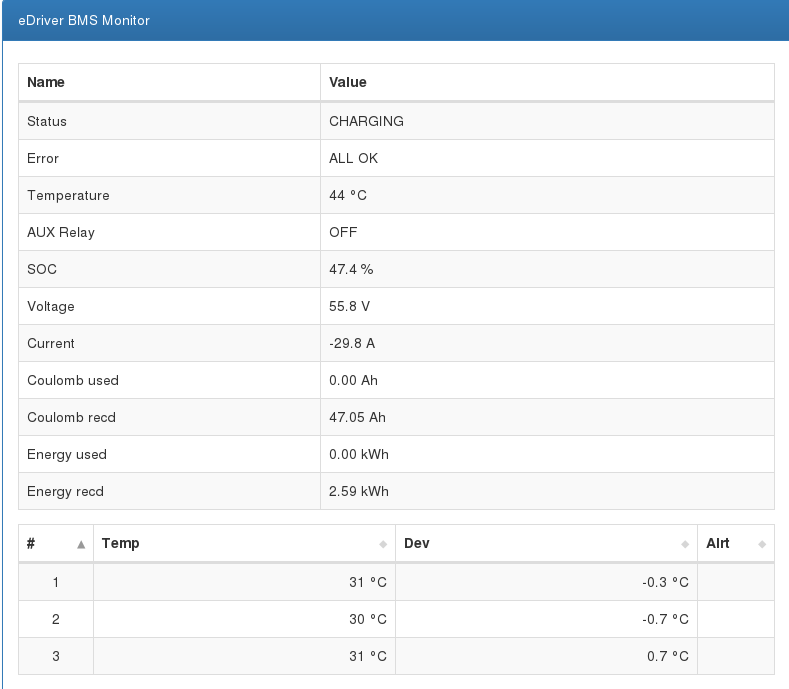Select the SOC 47.4 % value

[x=351, y=269]
